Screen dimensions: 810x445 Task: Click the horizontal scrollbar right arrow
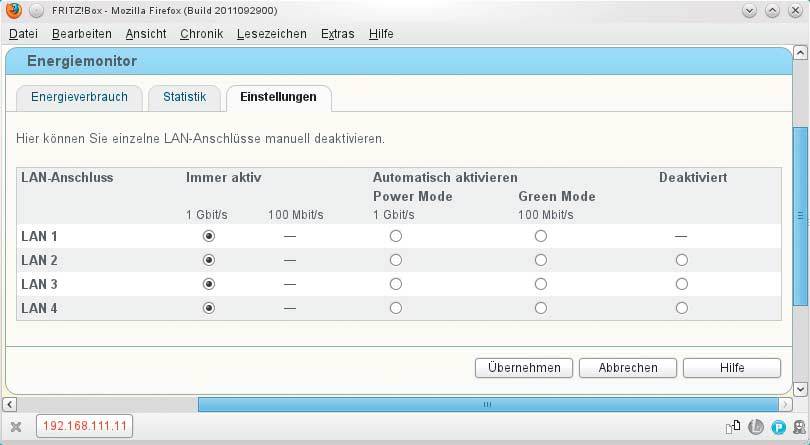[785, 404]
